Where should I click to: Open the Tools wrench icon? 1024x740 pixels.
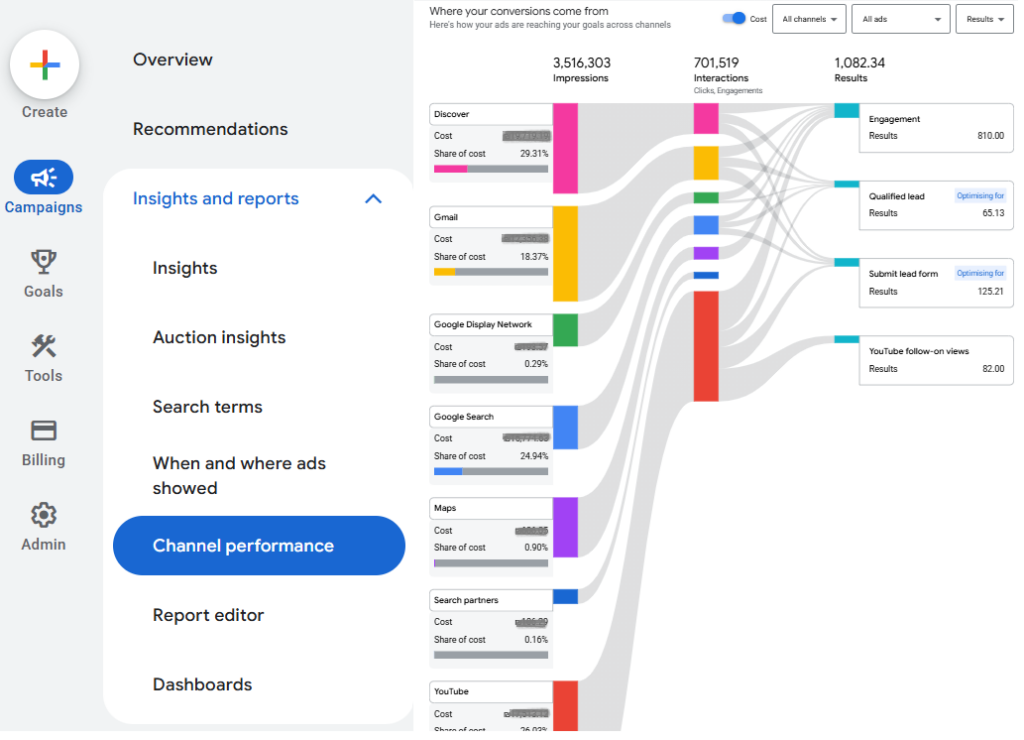(43, 347)
